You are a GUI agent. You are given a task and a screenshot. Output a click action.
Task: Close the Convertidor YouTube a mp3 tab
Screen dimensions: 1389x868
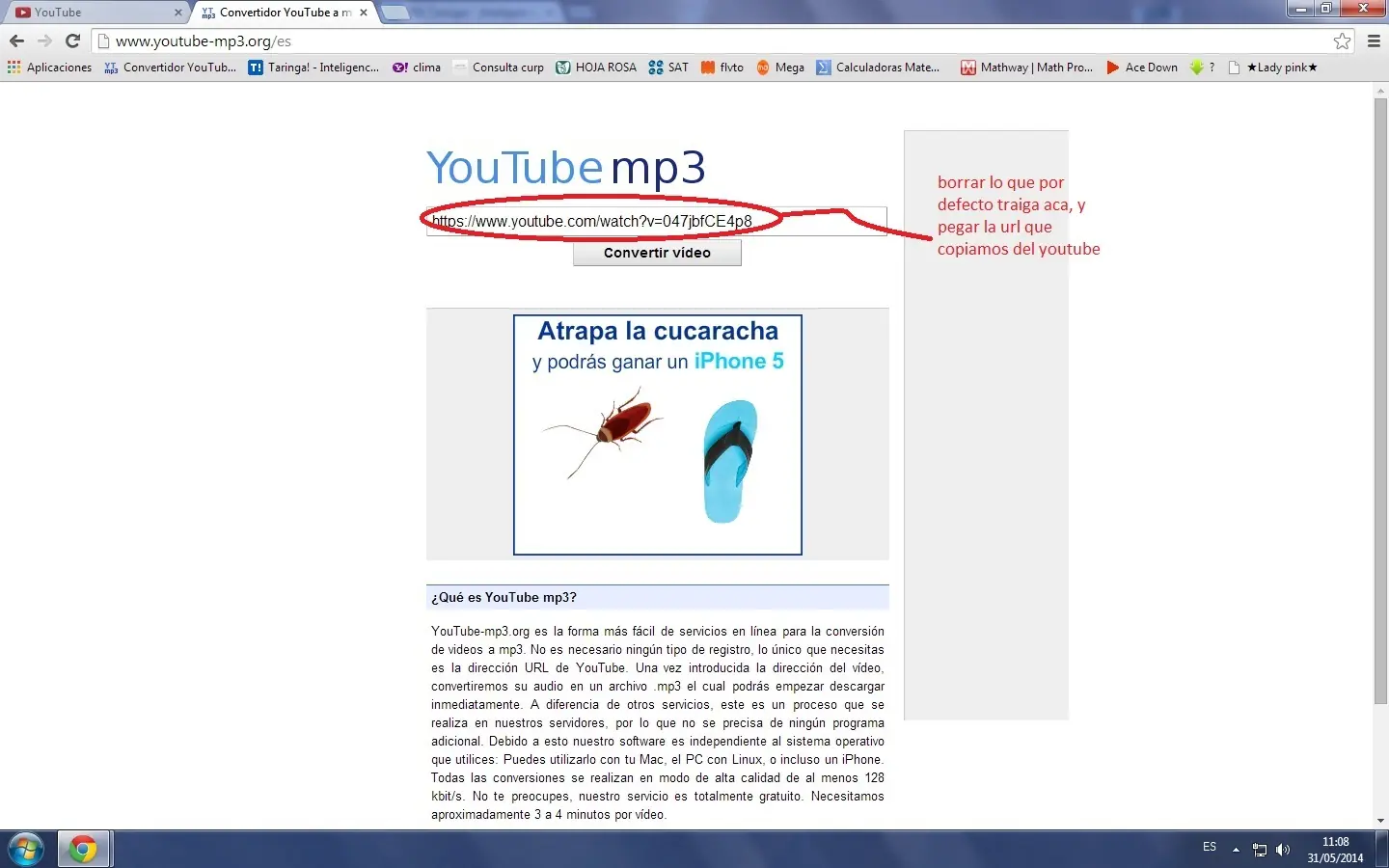tap(364, 13)
